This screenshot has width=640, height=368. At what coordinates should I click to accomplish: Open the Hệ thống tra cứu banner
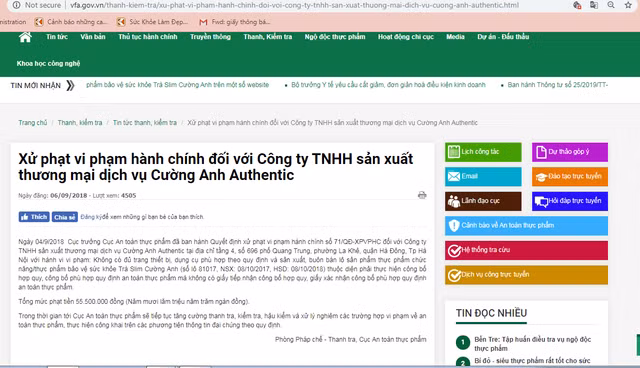pos(526,250)
